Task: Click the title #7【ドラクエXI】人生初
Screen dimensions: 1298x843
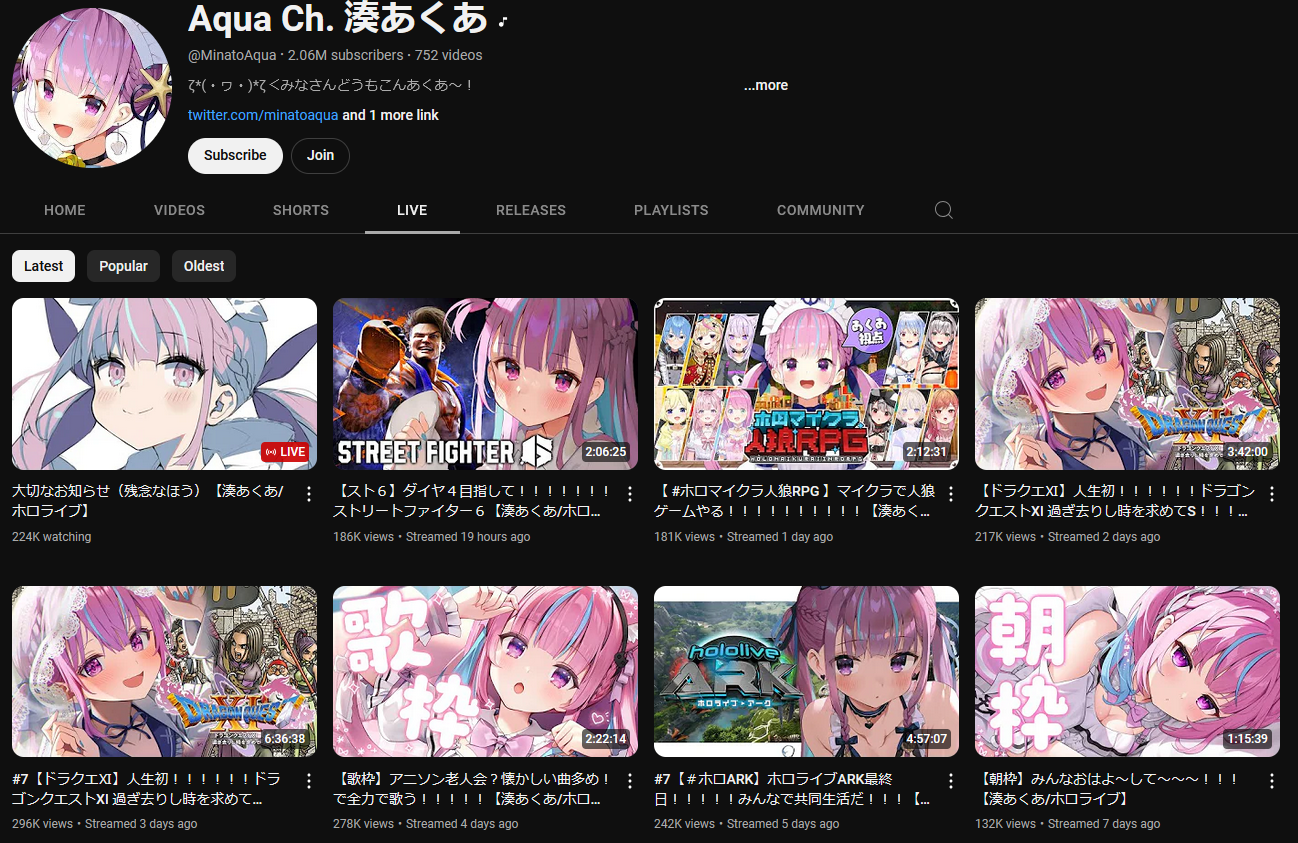Action: (147, 789)
